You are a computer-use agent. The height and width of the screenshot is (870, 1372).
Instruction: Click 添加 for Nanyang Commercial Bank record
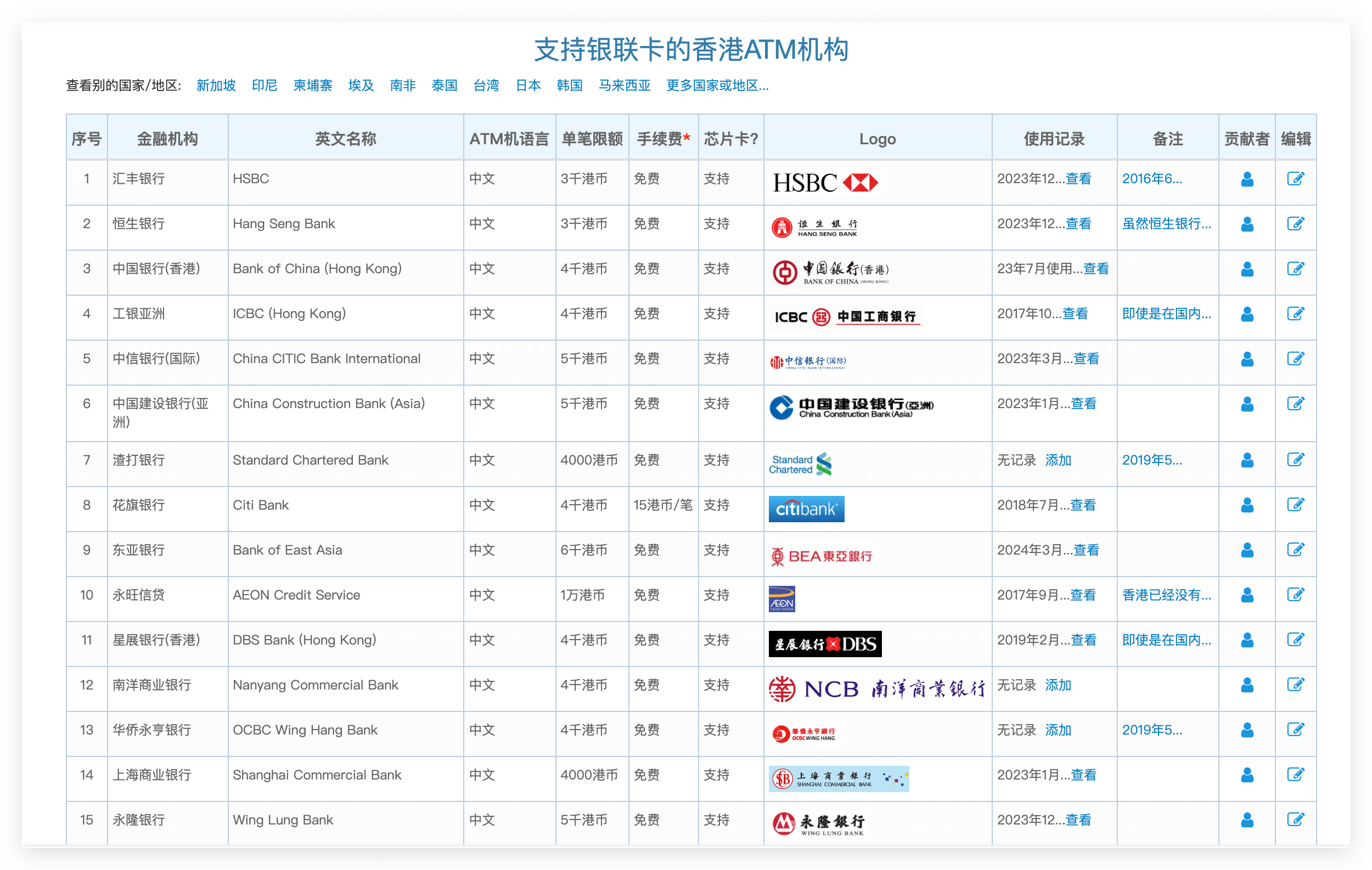tap(1058, 685)
